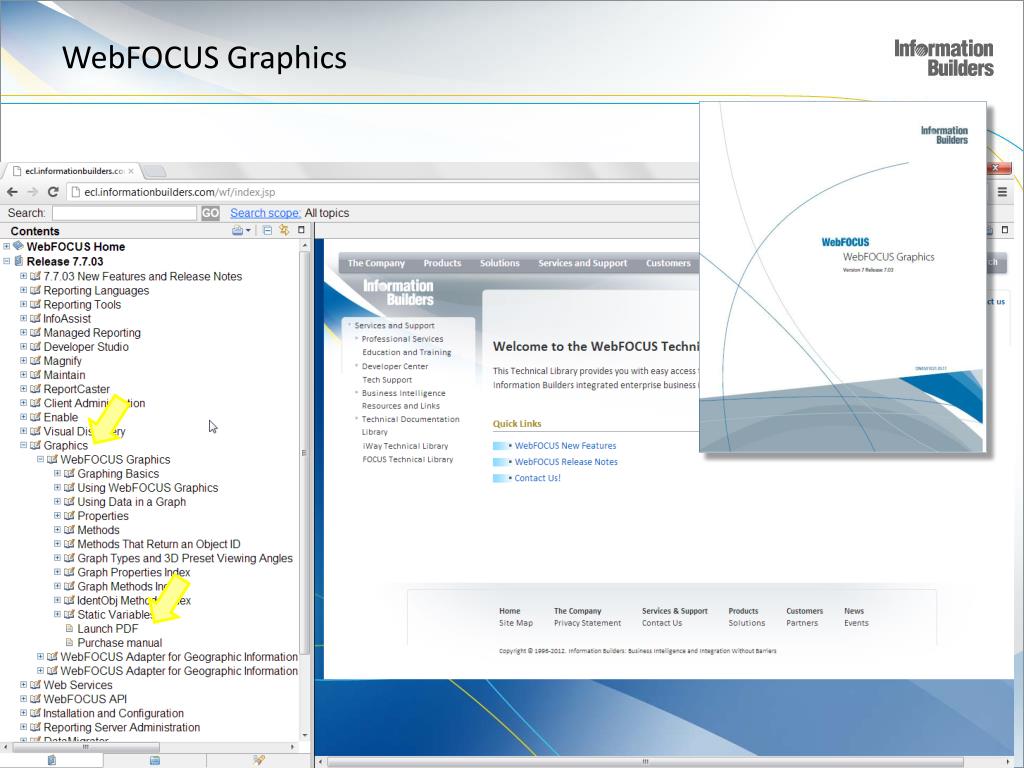The height and width of the screenshot is (768, 1024).
Task: Expand the Developer Studio node
Action: point(24,346)
